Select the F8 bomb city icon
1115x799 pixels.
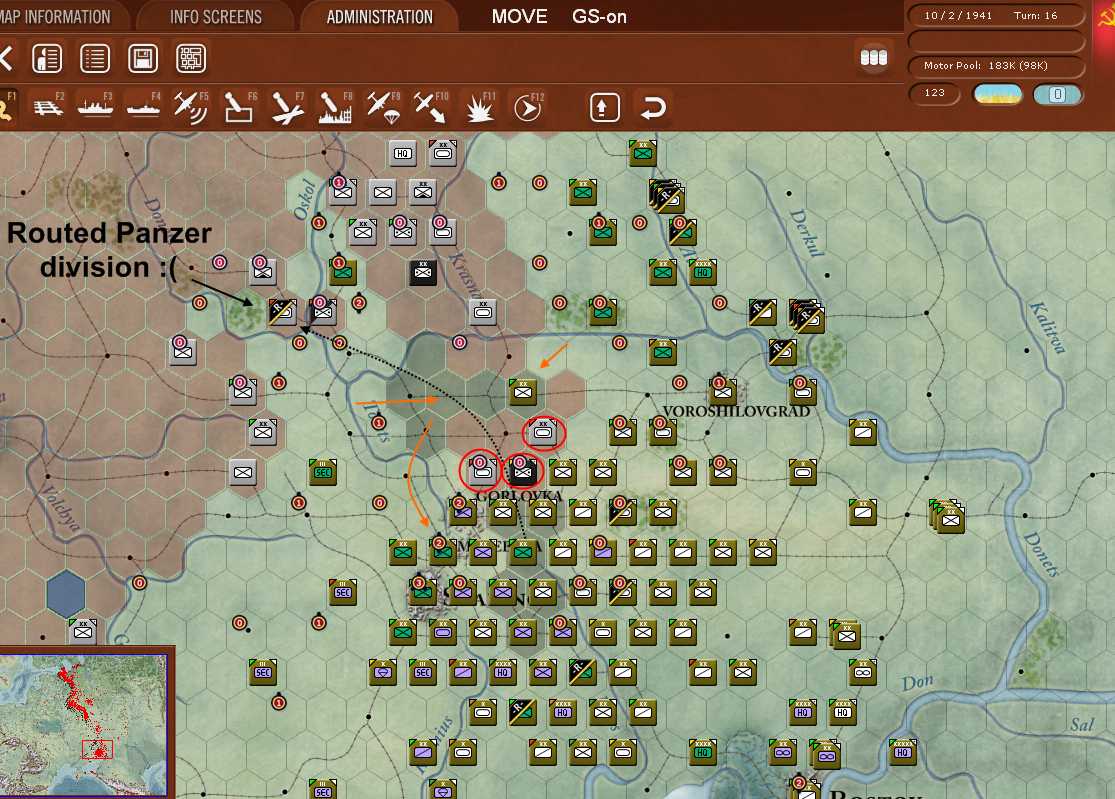335,107
